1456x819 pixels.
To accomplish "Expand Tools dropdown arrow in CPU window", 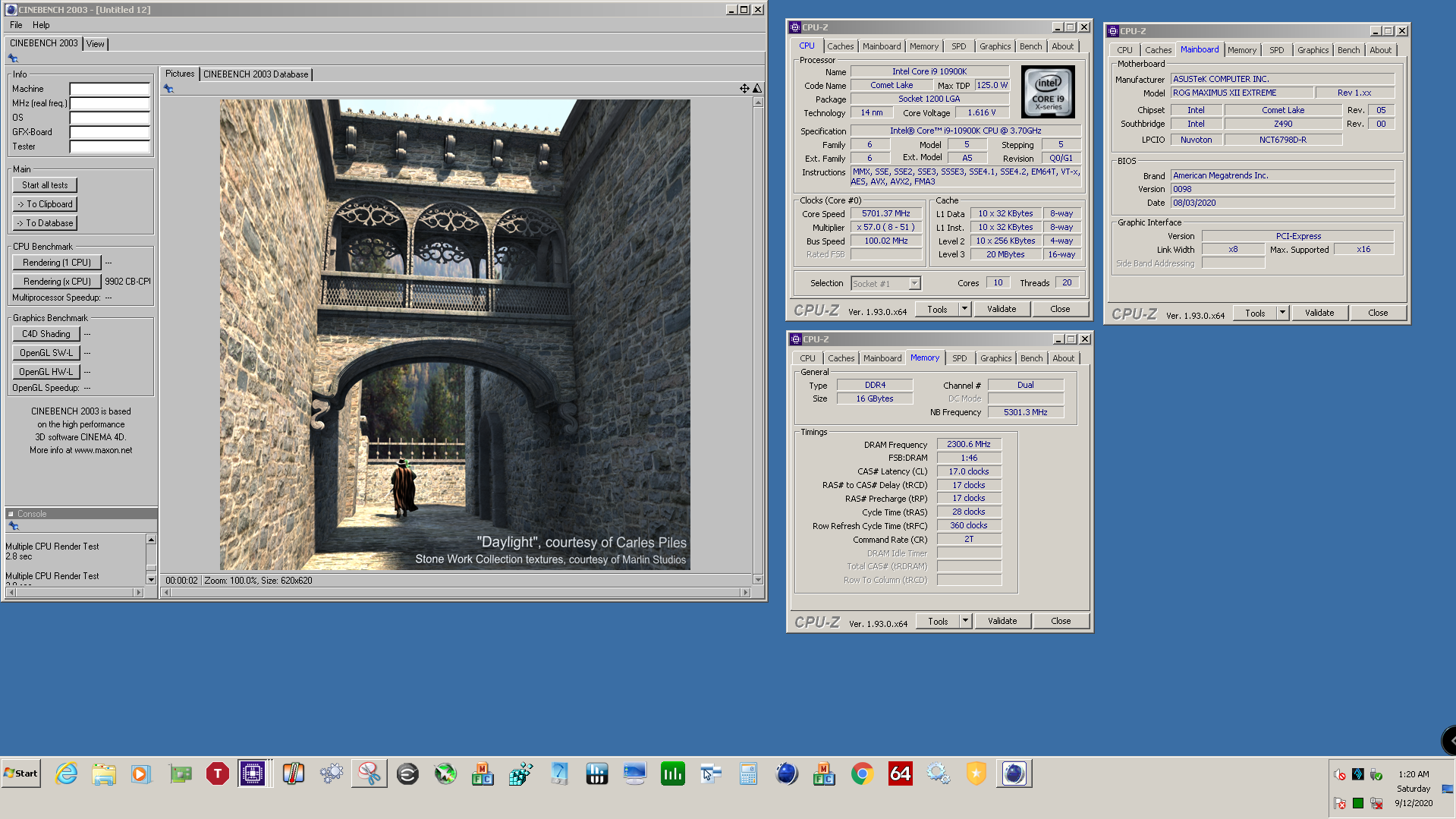I will coord(964,309).
